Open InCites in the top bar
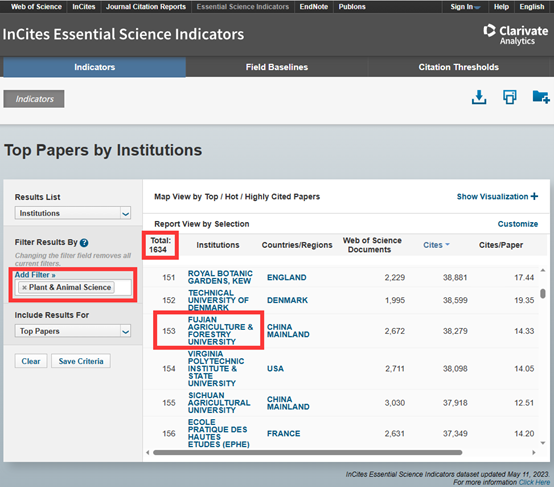Image resolution: width=554 pixels, height=487 pixels. [x=84, y=7]
